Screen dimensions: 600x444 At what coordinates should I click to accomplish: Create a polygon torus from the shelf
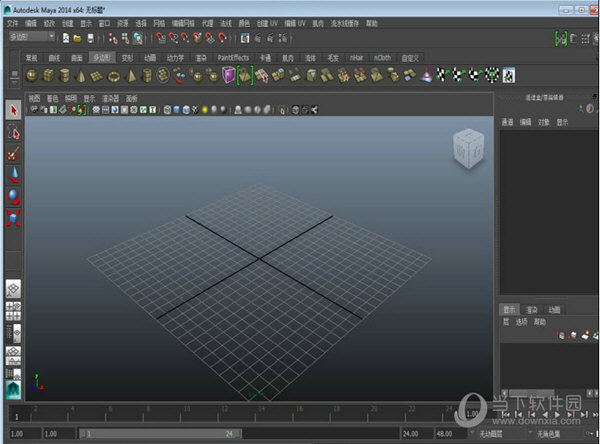tap(114, 76)
